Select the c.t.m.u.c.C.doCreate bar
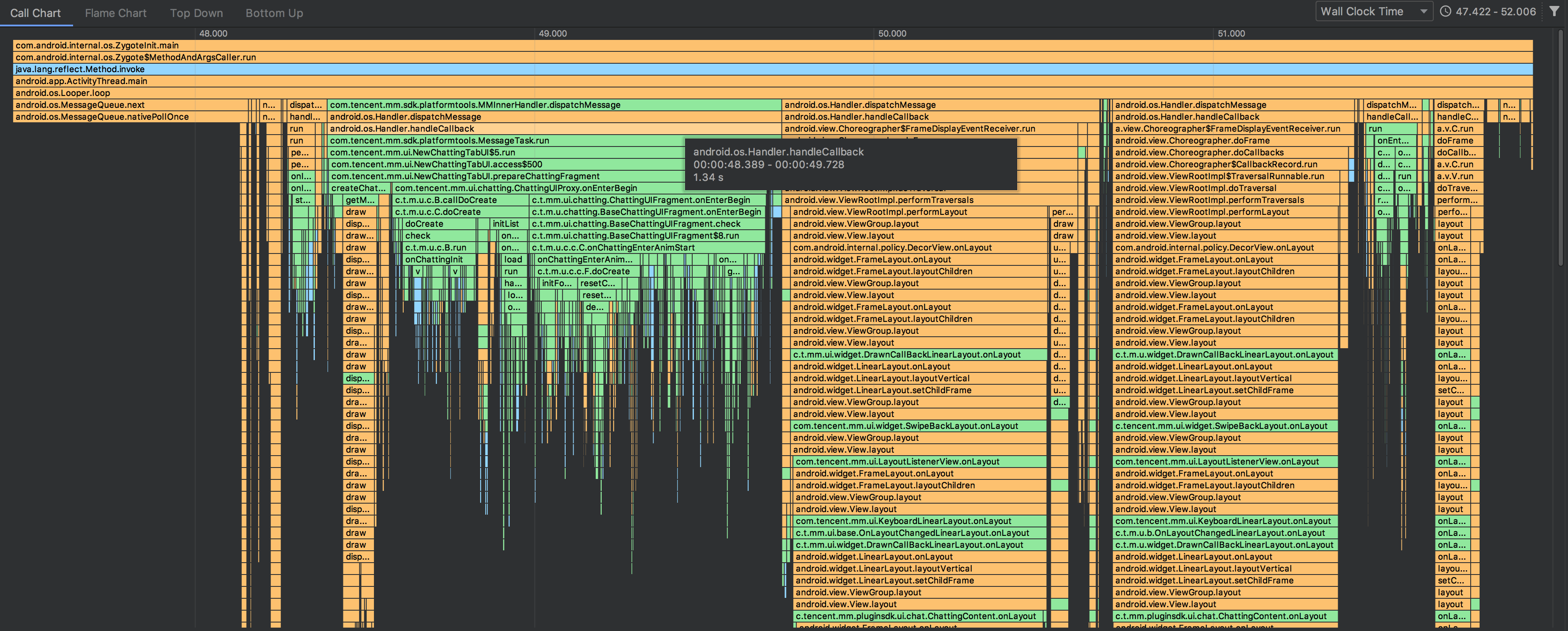The width and height of the screenshot is (1568, 631). pos(460,212)
